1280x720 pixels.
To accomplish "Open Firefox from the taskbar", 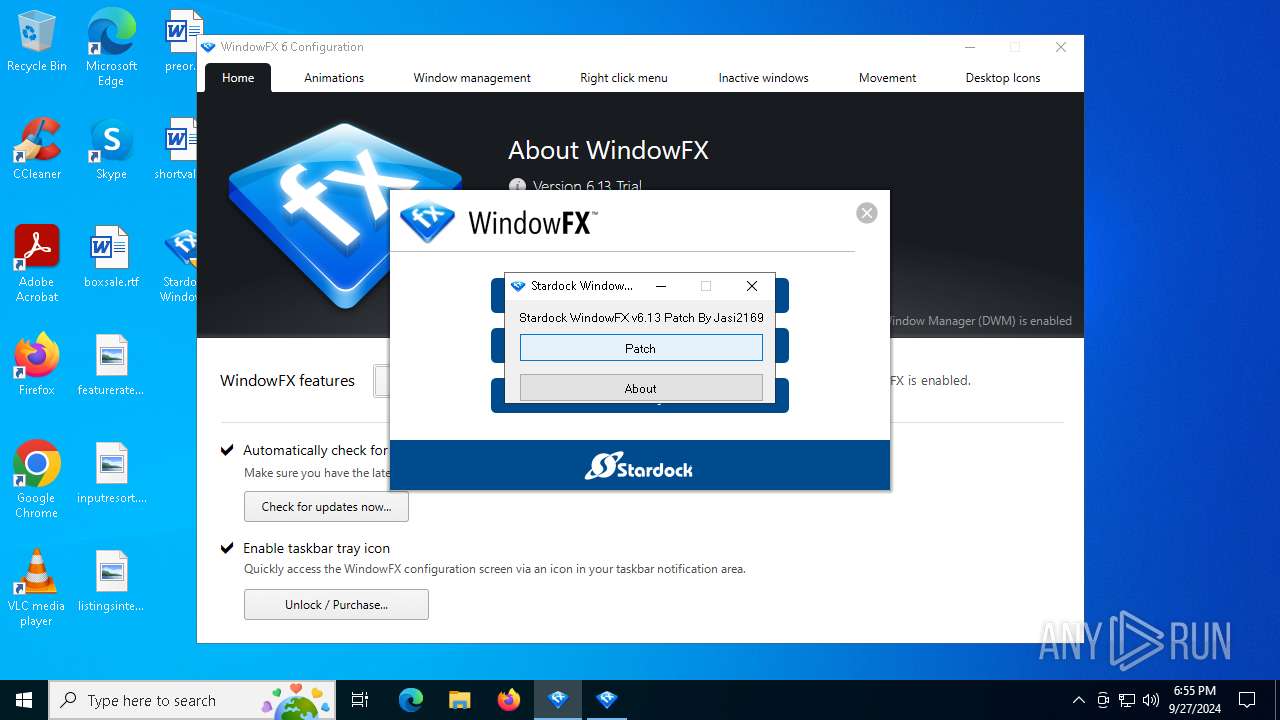I will pos(508,700).
